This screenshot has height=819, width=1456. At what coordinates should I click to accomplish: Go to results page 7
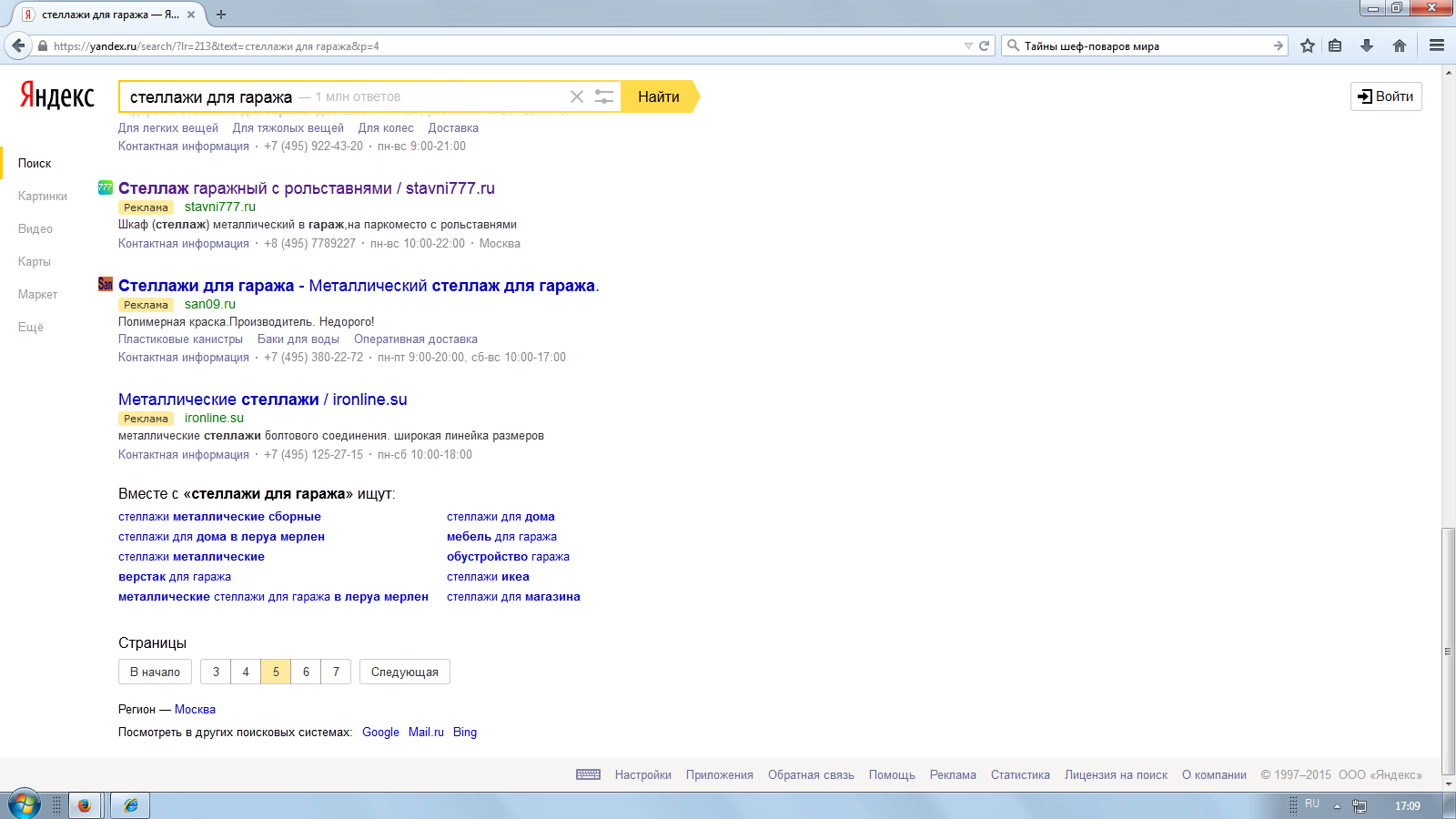336,672
